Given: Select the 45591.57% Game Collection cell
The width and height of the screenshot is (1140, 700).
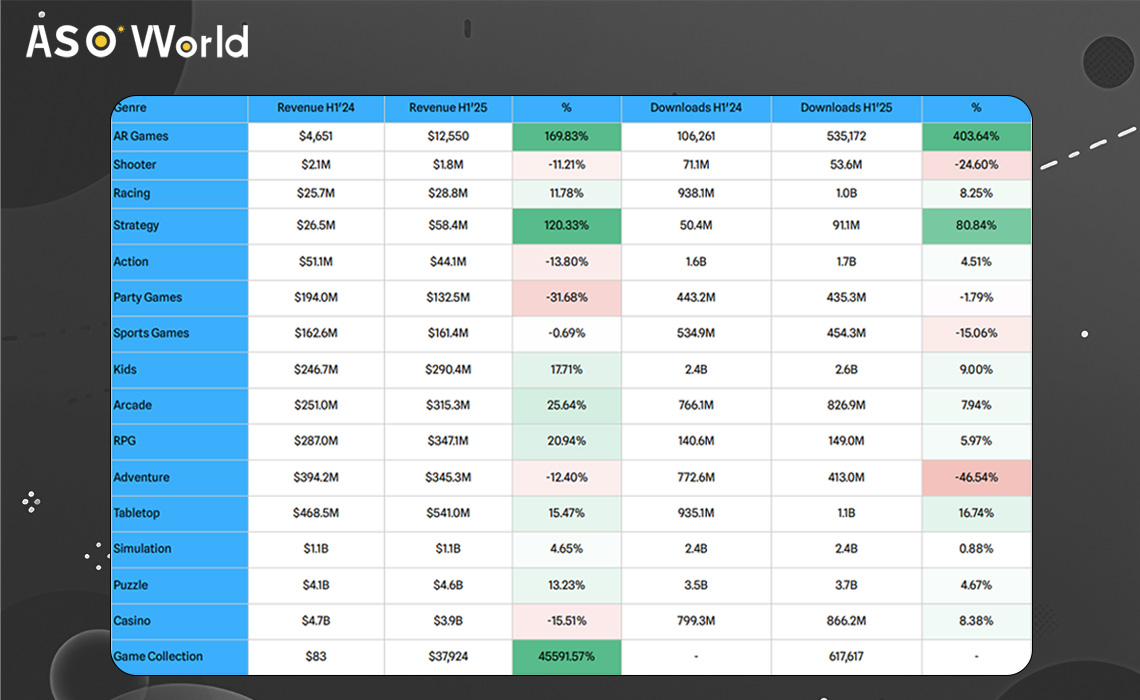Looking at the screenshot, I should pos(566,657).
